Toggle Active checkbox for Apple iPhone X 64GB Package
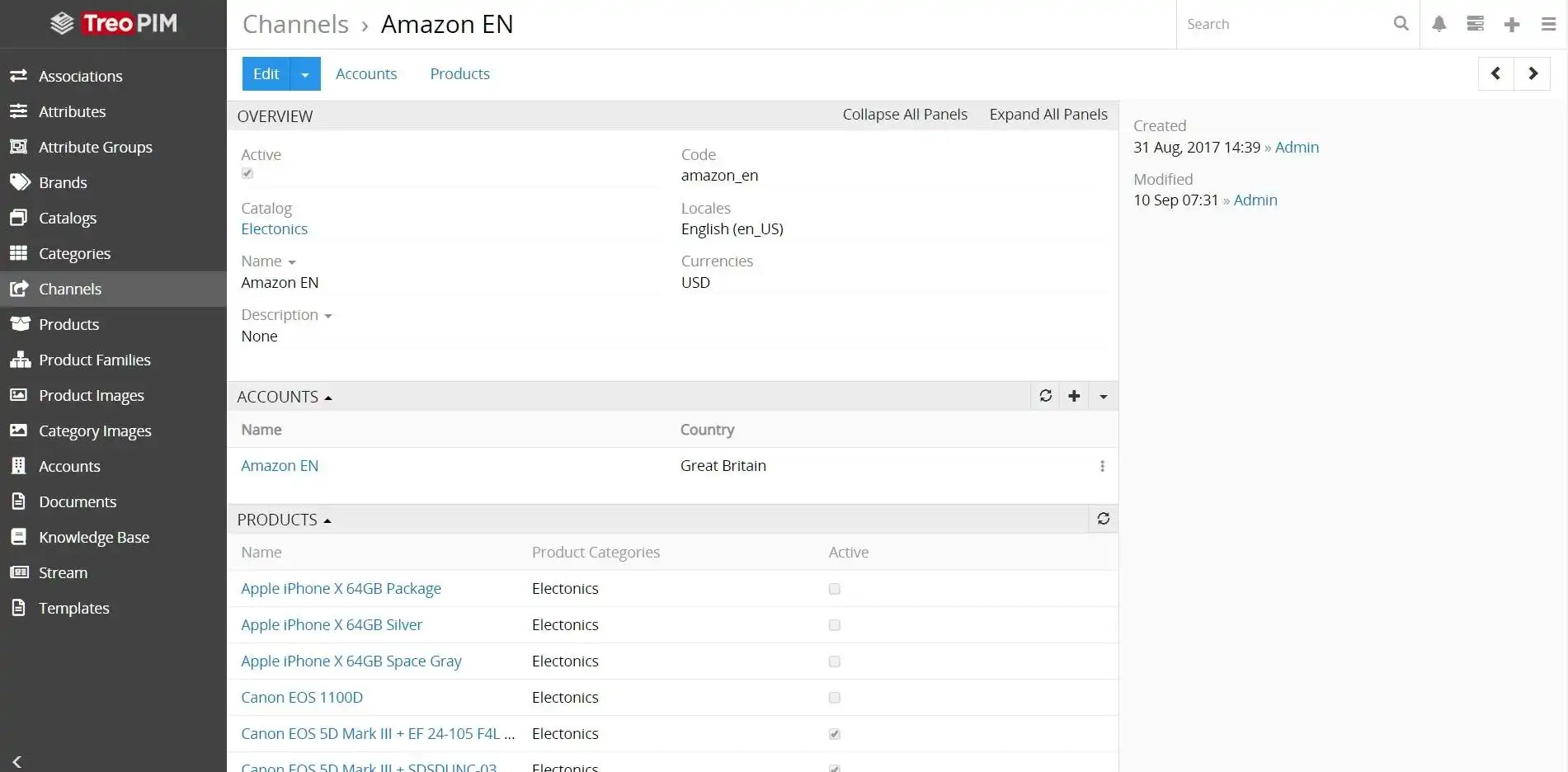1568x772 pixels. click(x=834, y=589)
